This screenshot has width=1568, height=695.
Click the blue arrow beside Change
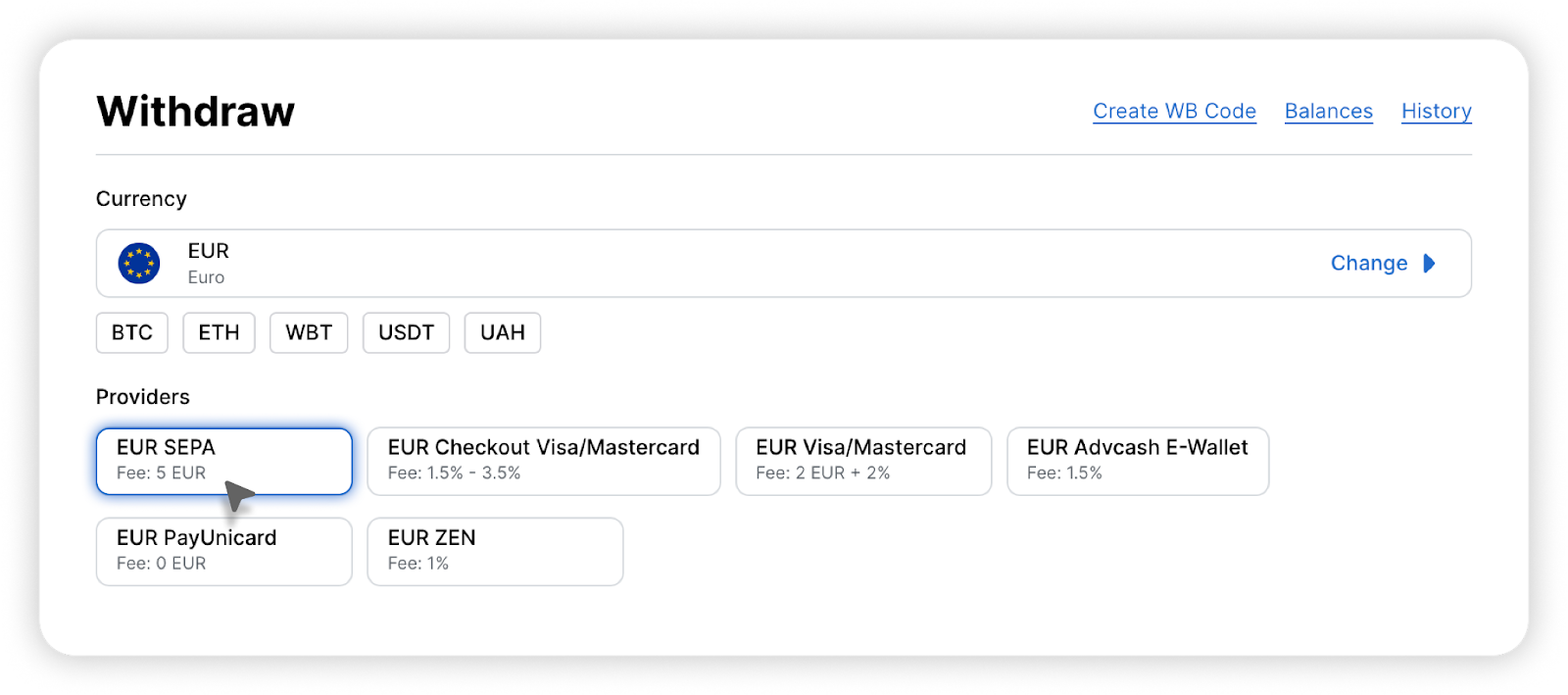click(1429, 263)
